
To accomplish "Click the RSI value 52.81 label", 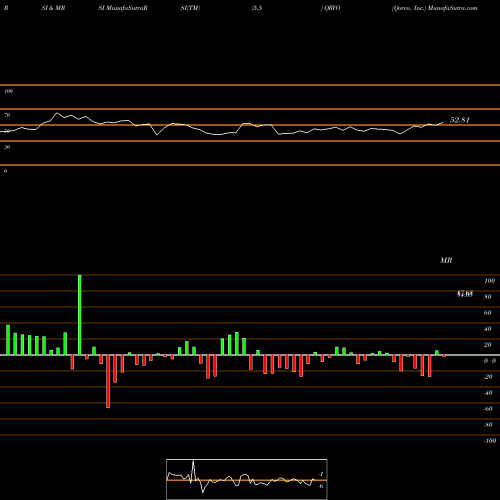I will point(460,120).
